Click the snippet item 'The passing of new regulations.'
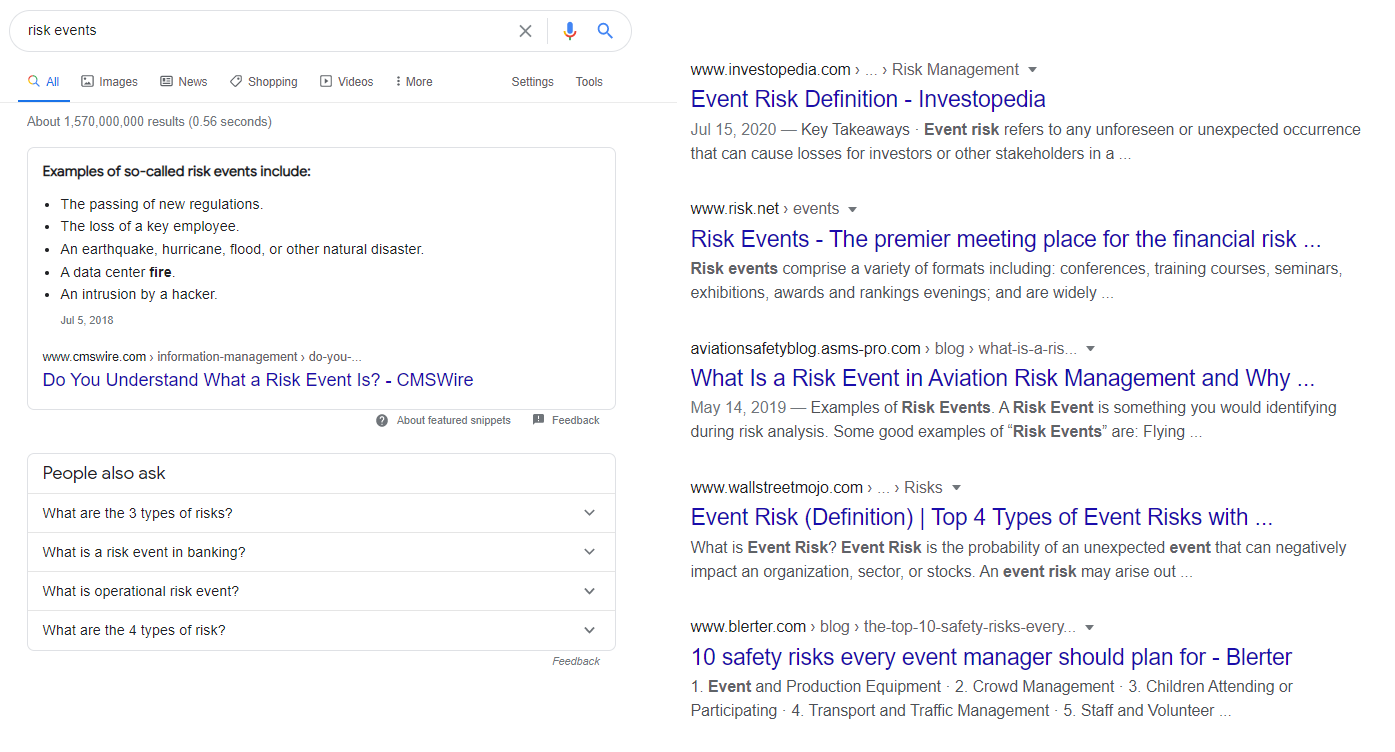Viewport: 1395px width, 752px height. (x=162, y=204)
